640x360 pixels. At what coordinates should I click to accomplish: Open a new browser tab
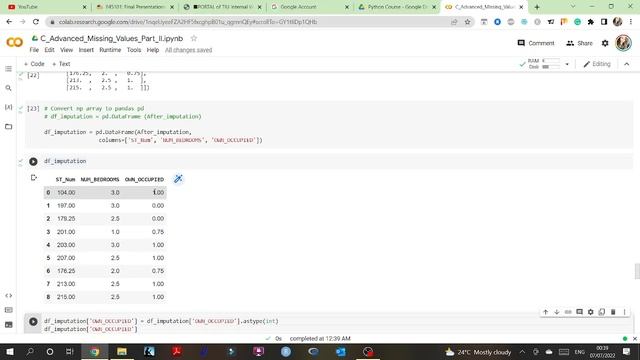coord(537,7)
